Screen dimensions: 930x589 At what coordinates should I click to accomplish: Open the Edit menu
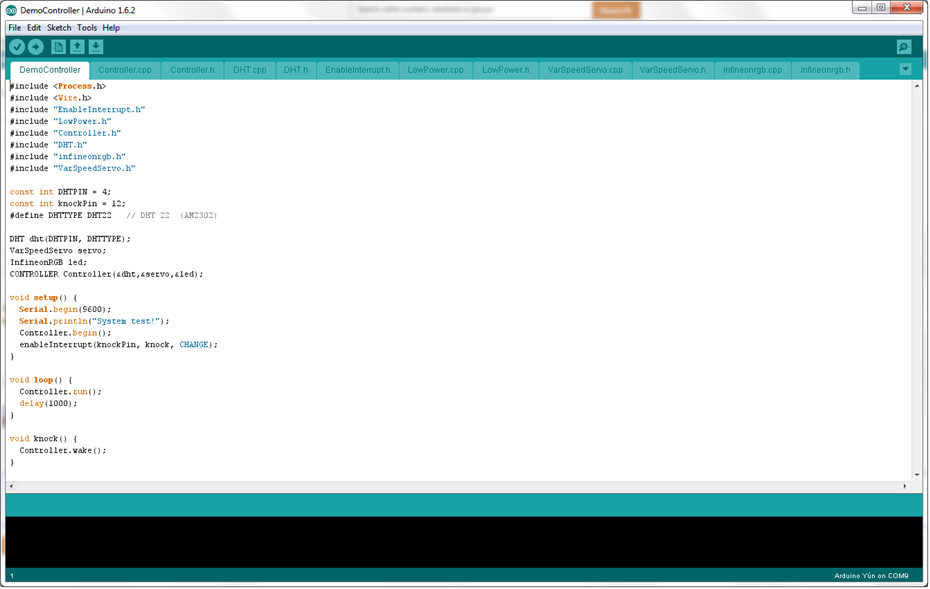pos(34,27)
